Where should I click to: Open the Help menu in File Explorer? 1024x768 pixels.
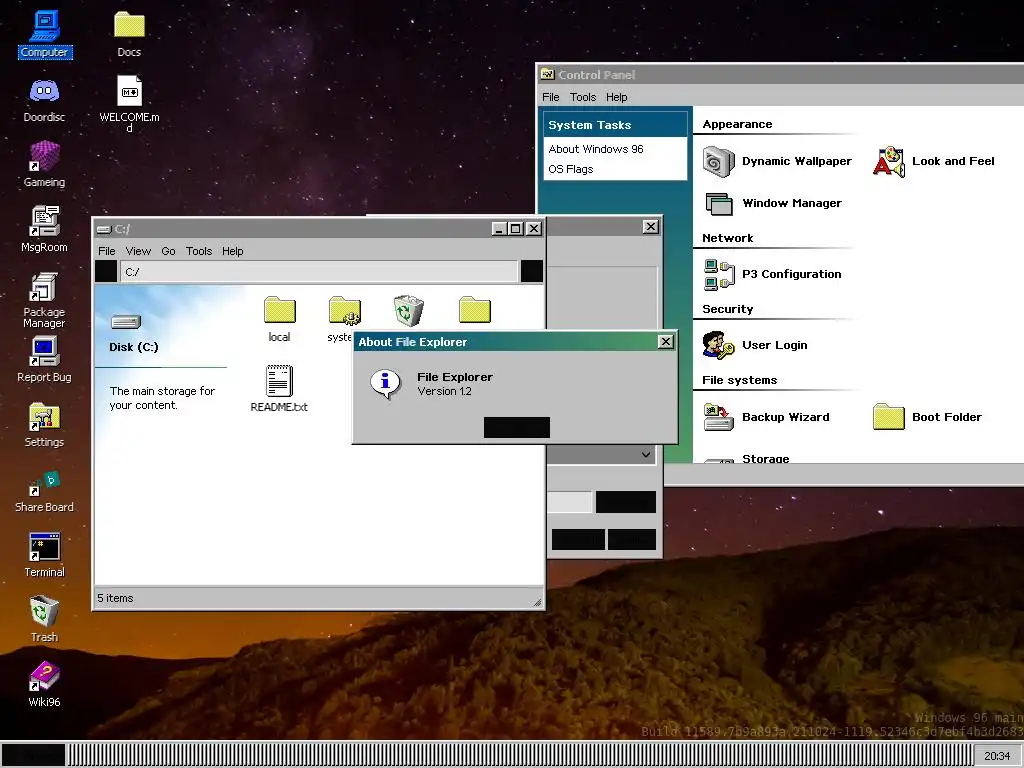point(232,251)
